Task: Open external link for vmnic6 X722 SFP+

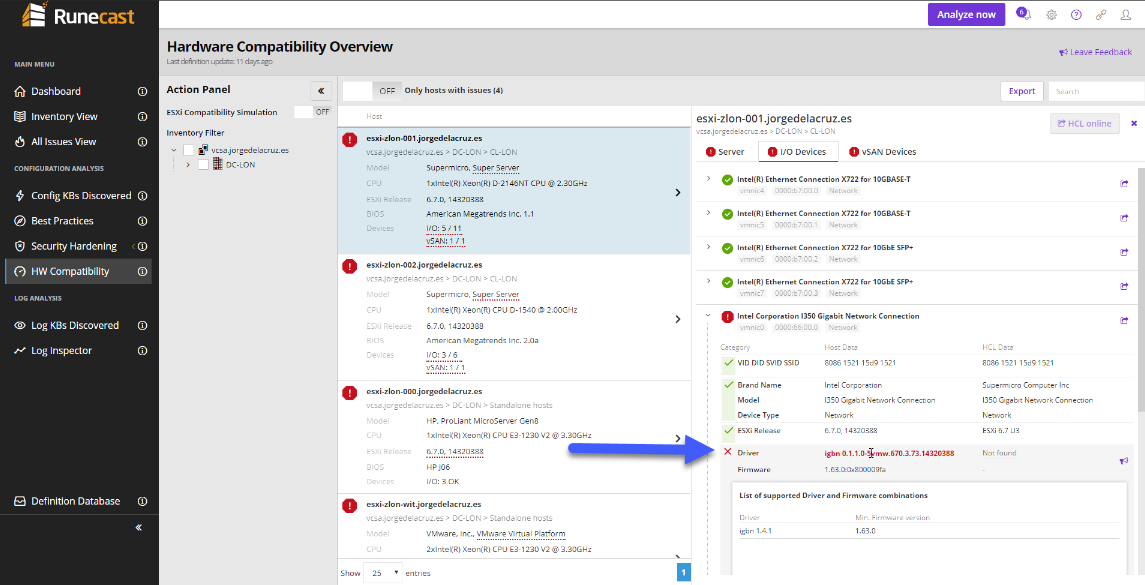Action: pyautogui.click(x=1124, y=253)
